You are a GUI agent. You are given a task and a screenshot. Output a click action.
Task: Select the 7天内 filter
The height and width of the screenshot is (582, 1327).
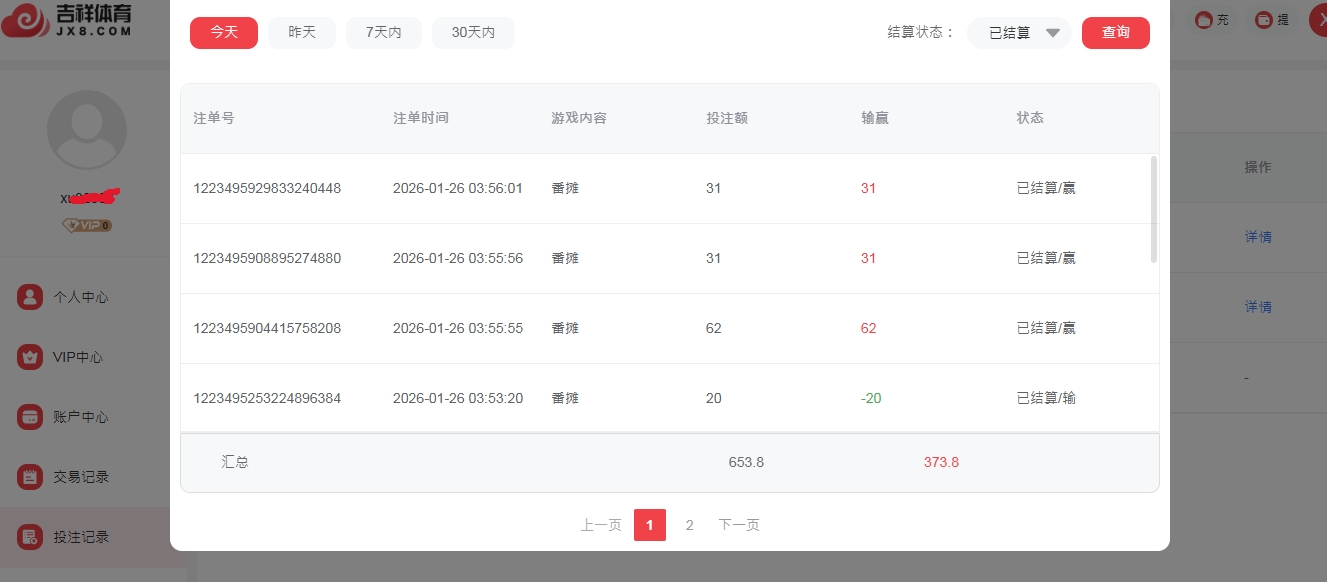[383, 33]
